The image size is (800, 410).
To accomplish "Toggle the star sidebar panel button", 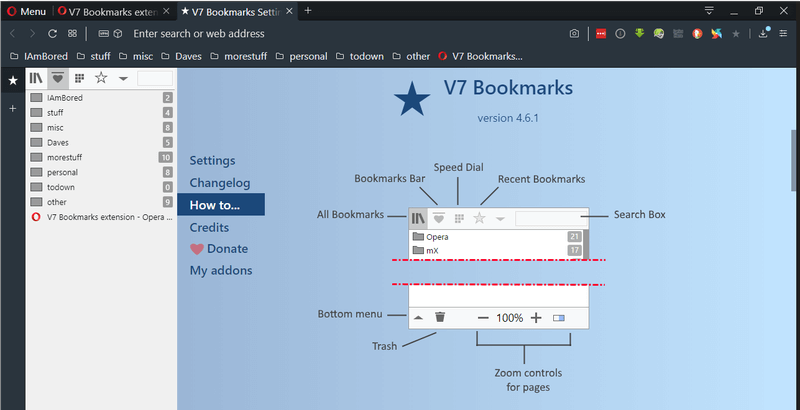I will coord(13,81).
